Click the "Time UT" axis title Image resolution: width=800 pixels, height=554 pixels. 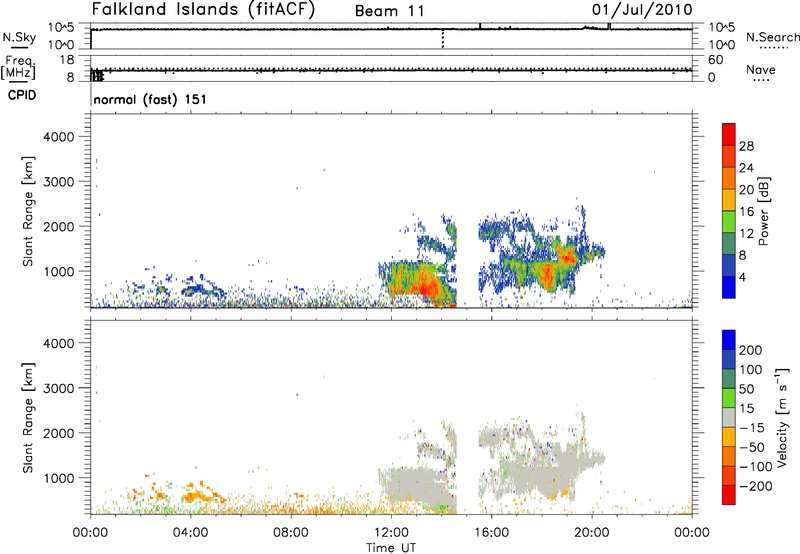[x=391, y=548]
